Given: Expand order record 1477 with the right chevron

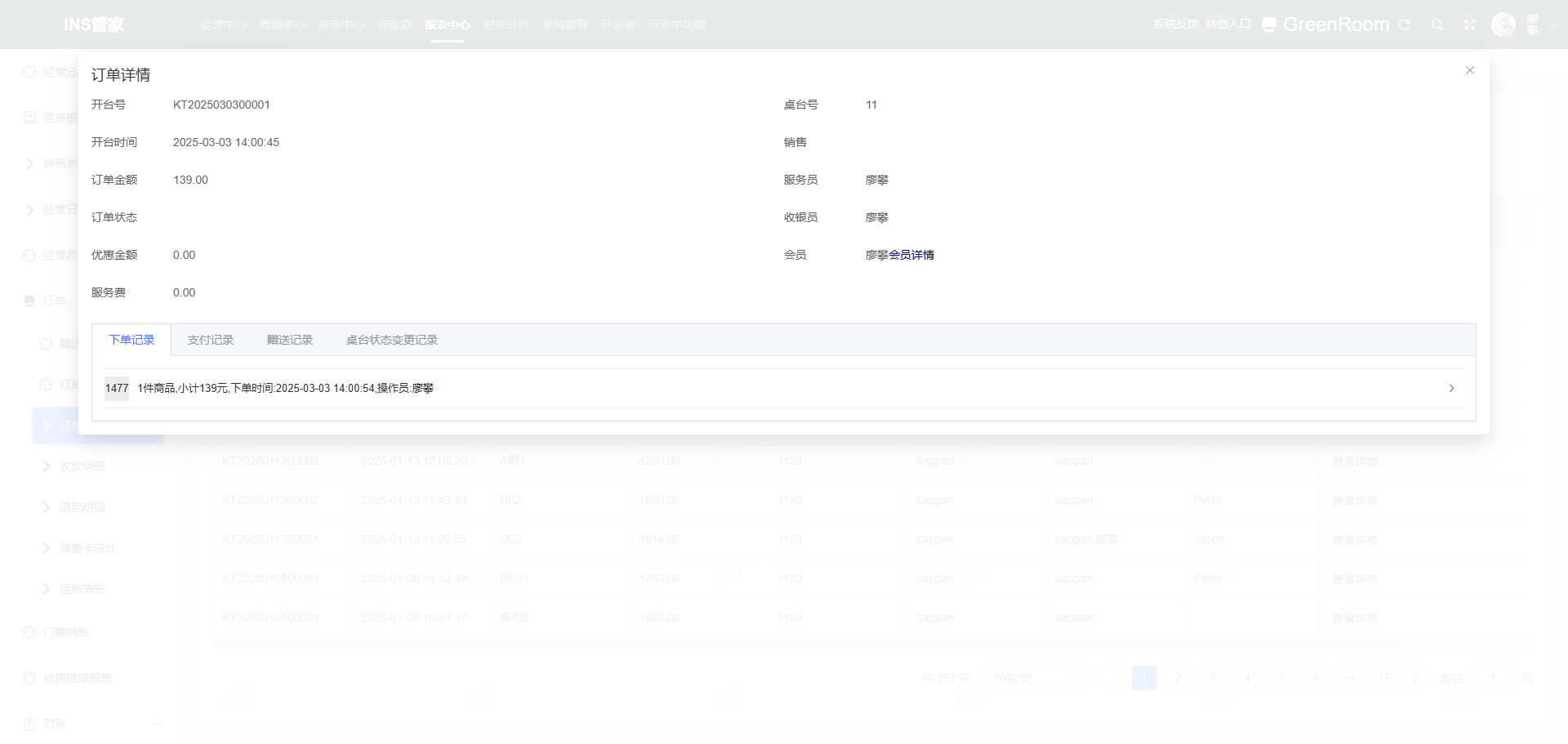Looking at the screenshot, I should tap(1451, 388).
